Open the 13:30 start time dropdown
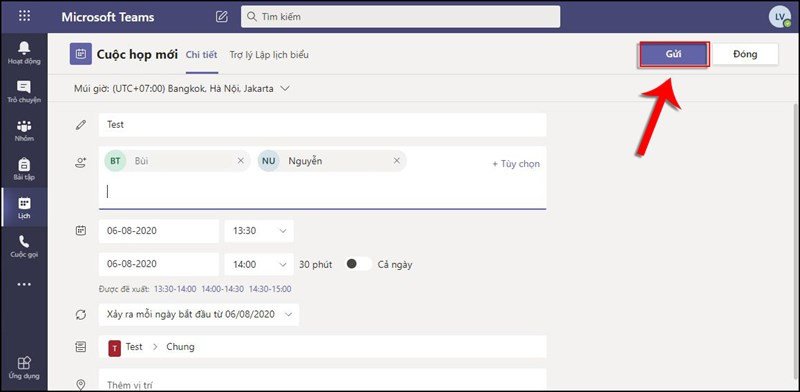 tap(259, 231)
